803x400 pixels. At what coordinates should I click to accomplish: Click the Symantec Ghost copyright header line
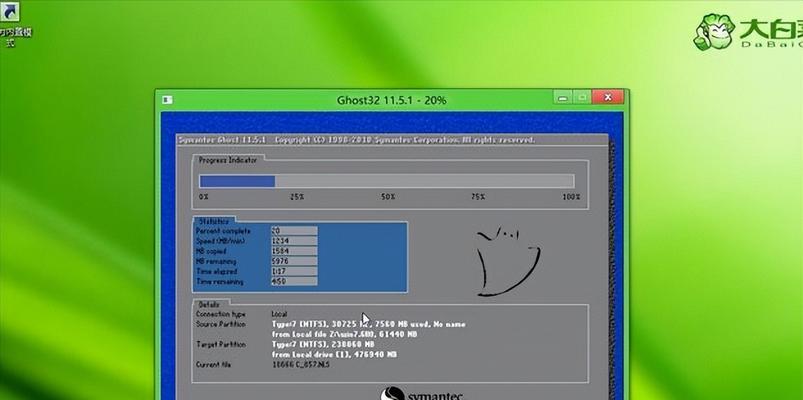pyautogui.click(x=356, y=140)
